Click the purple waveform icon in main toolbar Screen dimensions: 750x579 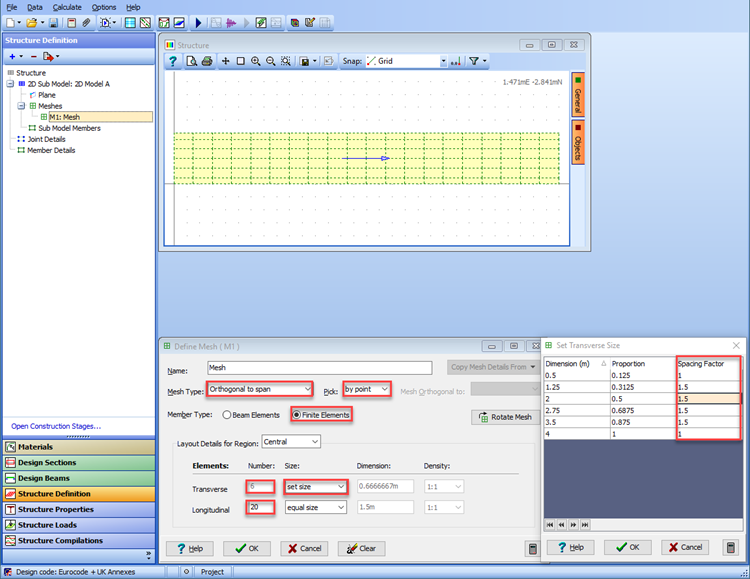point(231,22)
